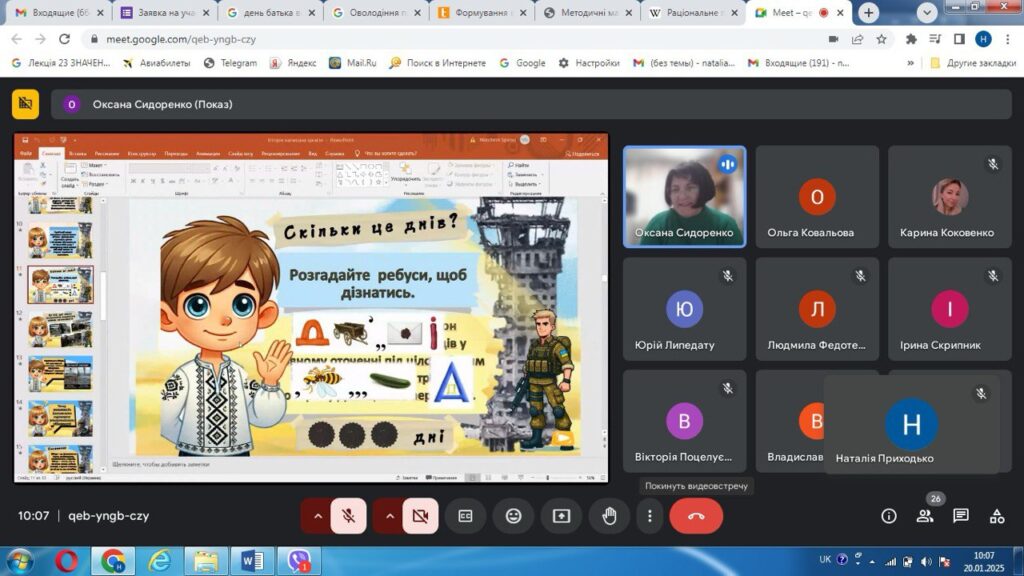Open the Chrome tab search dropdown
1024x576 pixels.
click(927, 13)
